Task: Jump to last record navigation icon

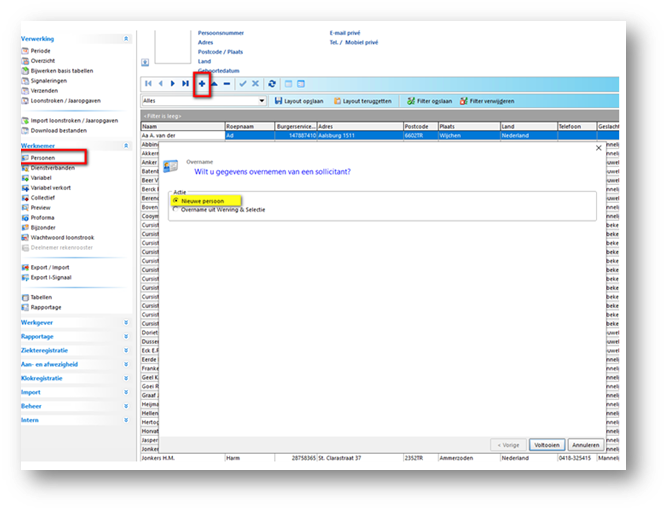Action: (185, 83)
